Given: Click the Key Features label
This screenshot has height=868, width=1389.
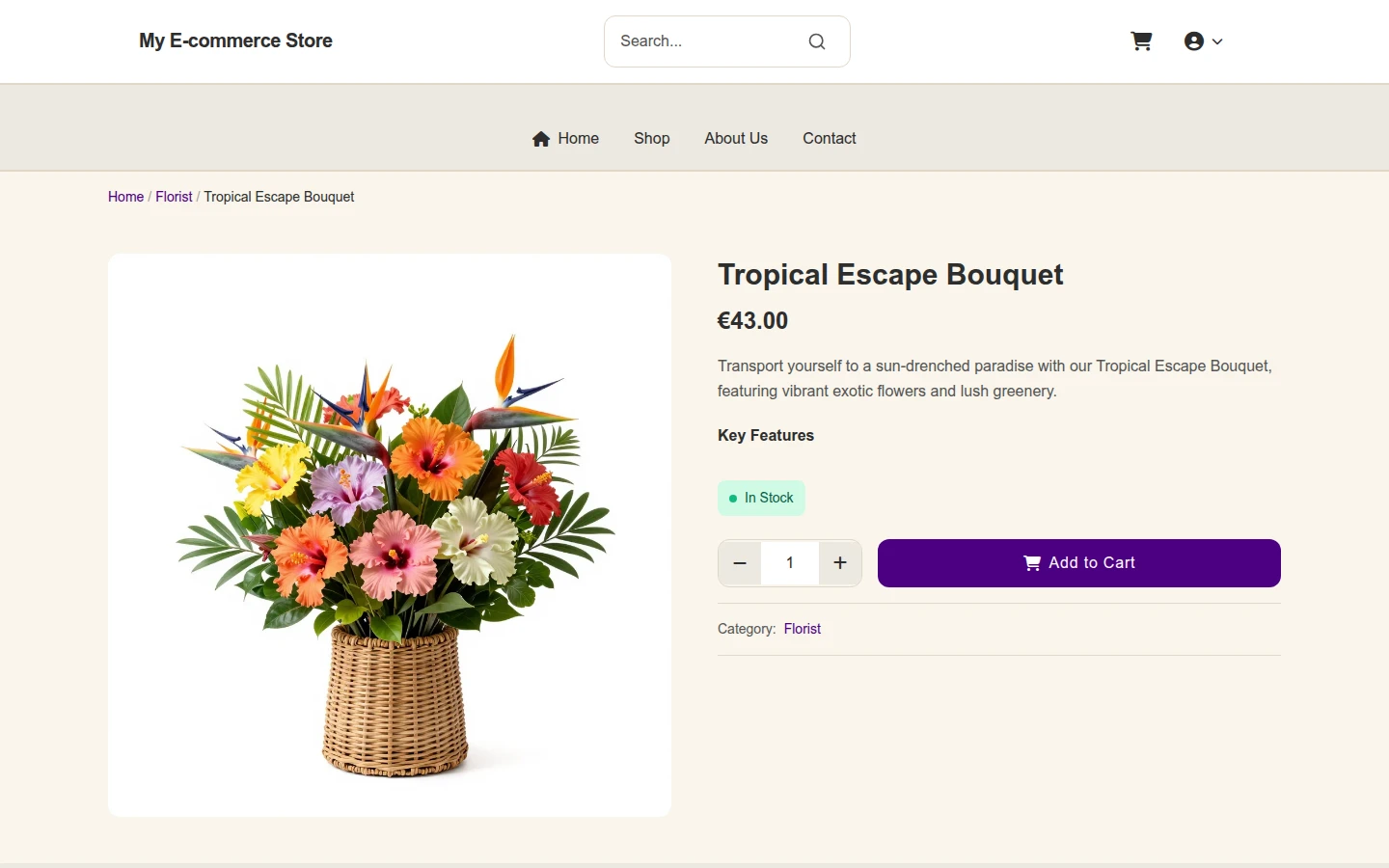Looking at the screenshot, I should coord(766,435).
